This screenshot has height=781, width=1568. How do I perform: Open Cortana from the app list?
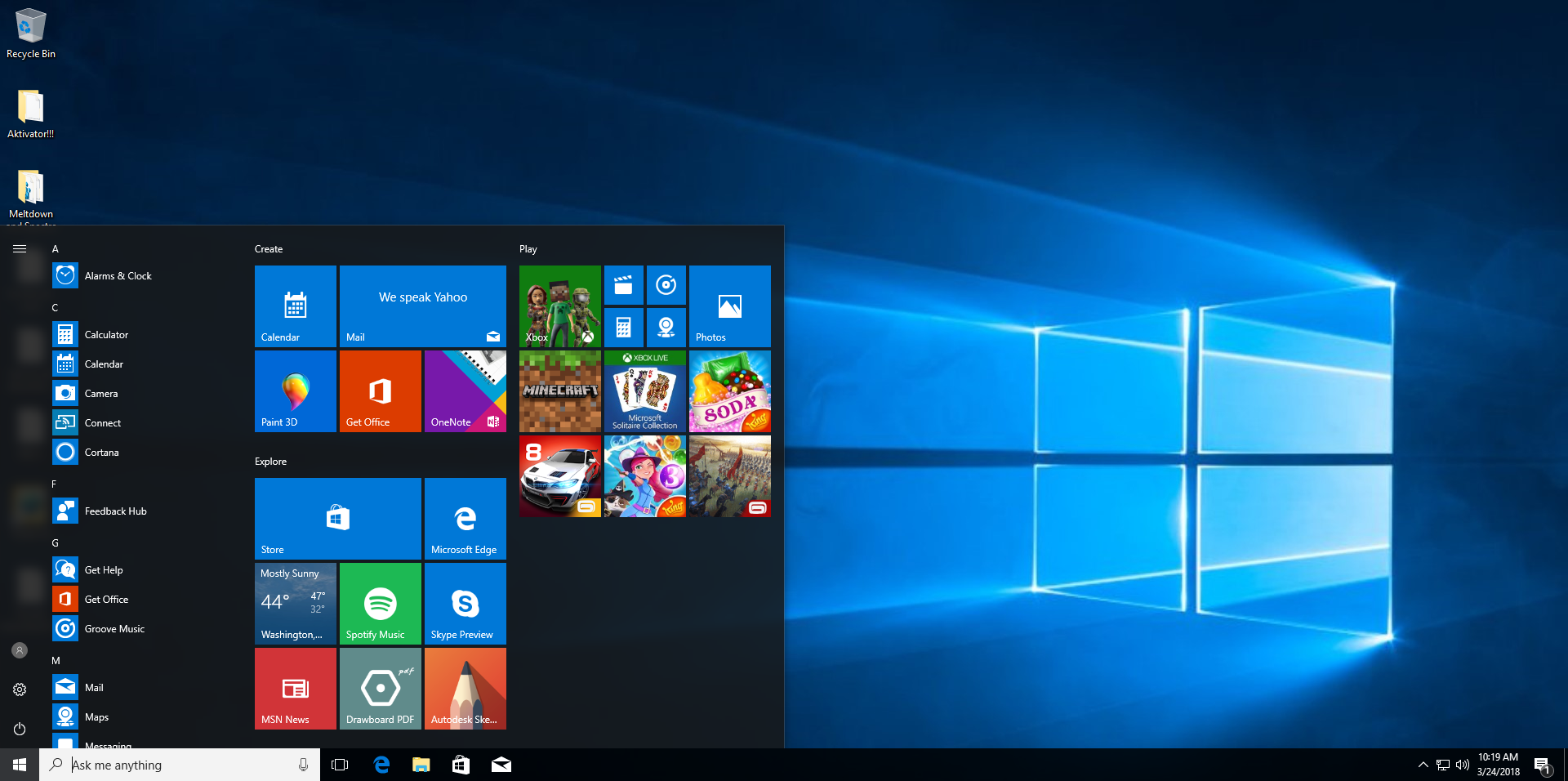tap(144, 453)
